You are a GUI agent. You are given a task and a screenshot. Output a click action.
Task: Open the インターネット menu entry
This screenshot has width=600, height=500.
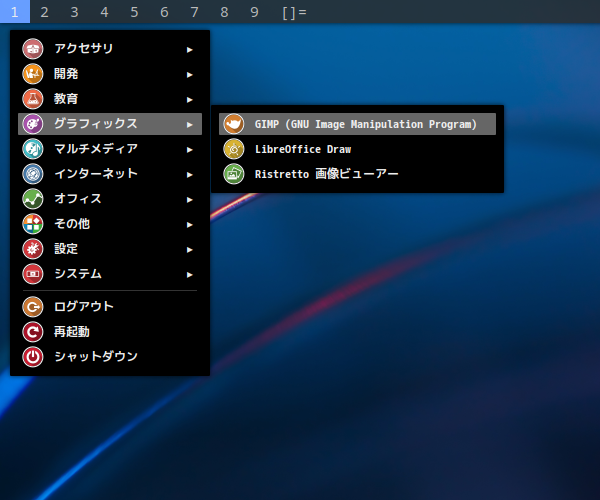[x=110, y=174]
